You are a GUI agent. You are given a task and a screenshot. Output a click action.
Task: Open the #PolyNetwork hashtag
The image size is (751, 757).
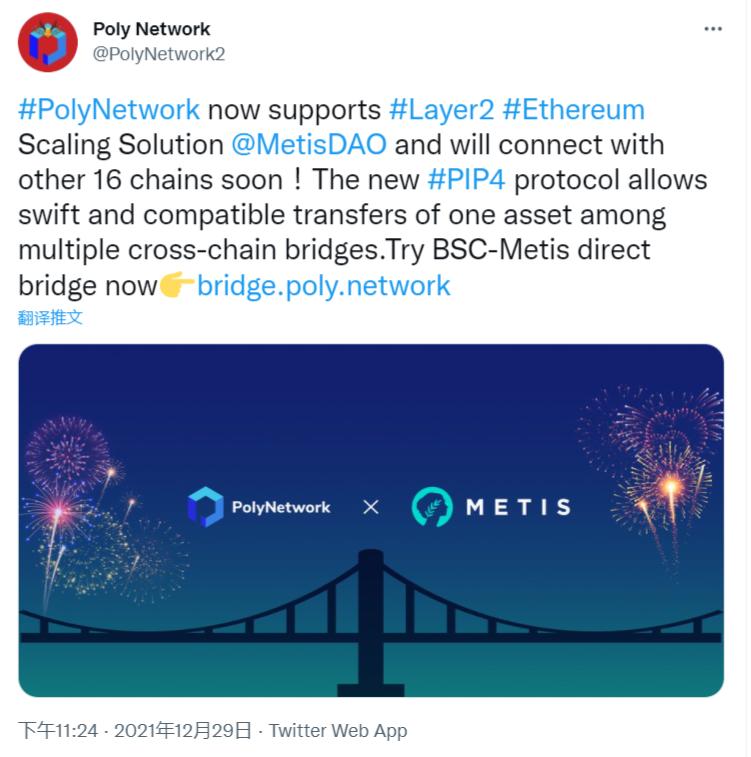click(109, 110)
